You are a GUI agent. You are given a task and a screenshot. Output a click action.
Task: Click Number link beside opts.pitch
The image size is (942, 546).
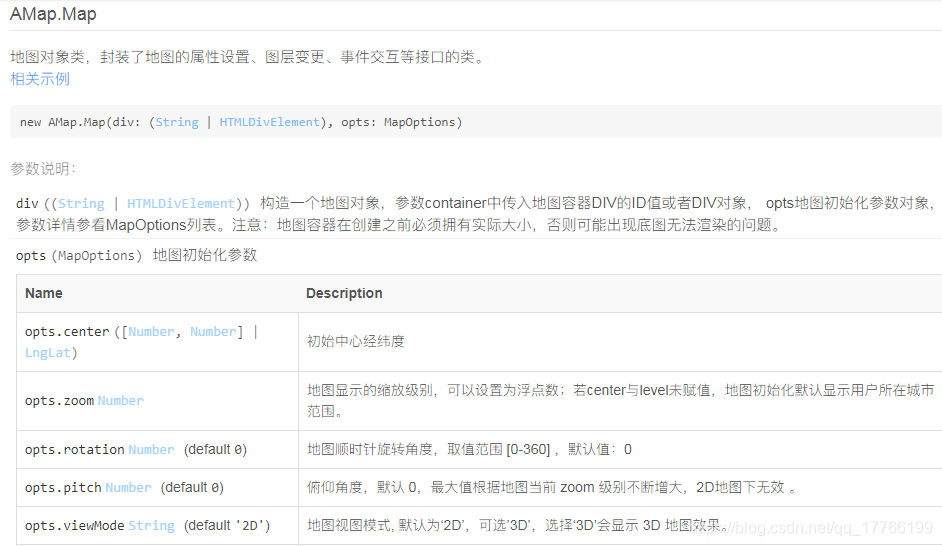pyautogui.click(x=129, y=487)
